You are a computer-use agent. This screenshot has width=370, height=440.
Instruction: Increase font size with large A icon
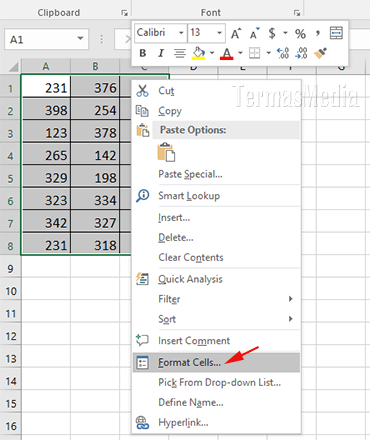236,33
